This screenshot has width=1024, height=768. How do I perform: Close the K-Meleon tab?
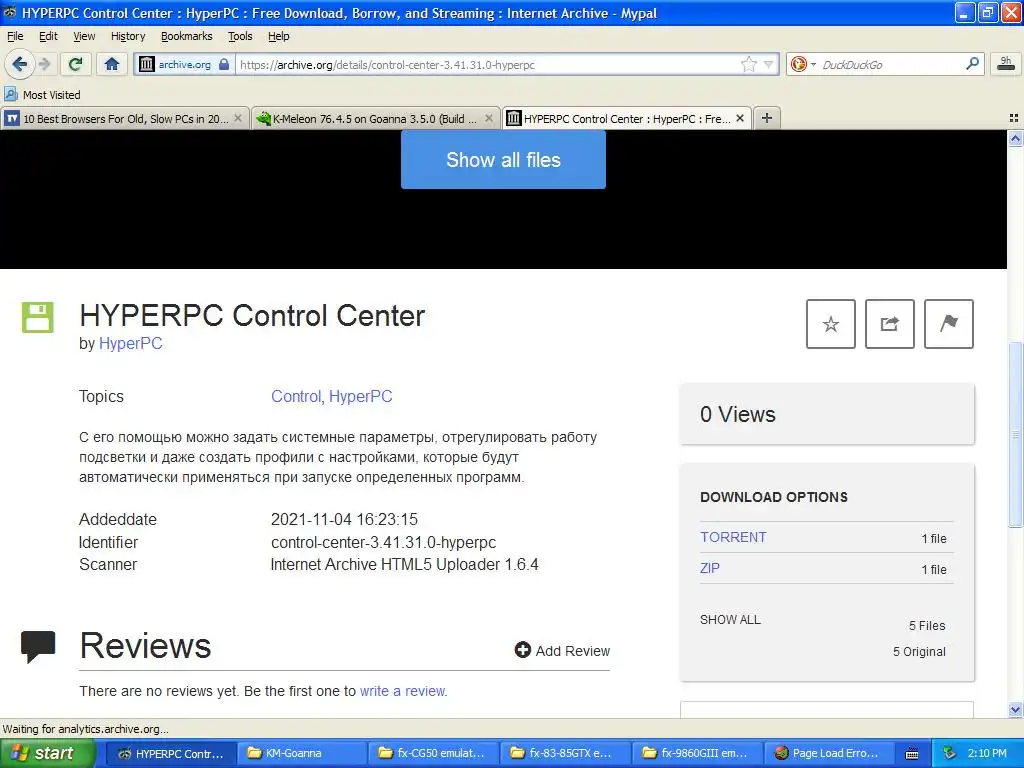(488, 118)
